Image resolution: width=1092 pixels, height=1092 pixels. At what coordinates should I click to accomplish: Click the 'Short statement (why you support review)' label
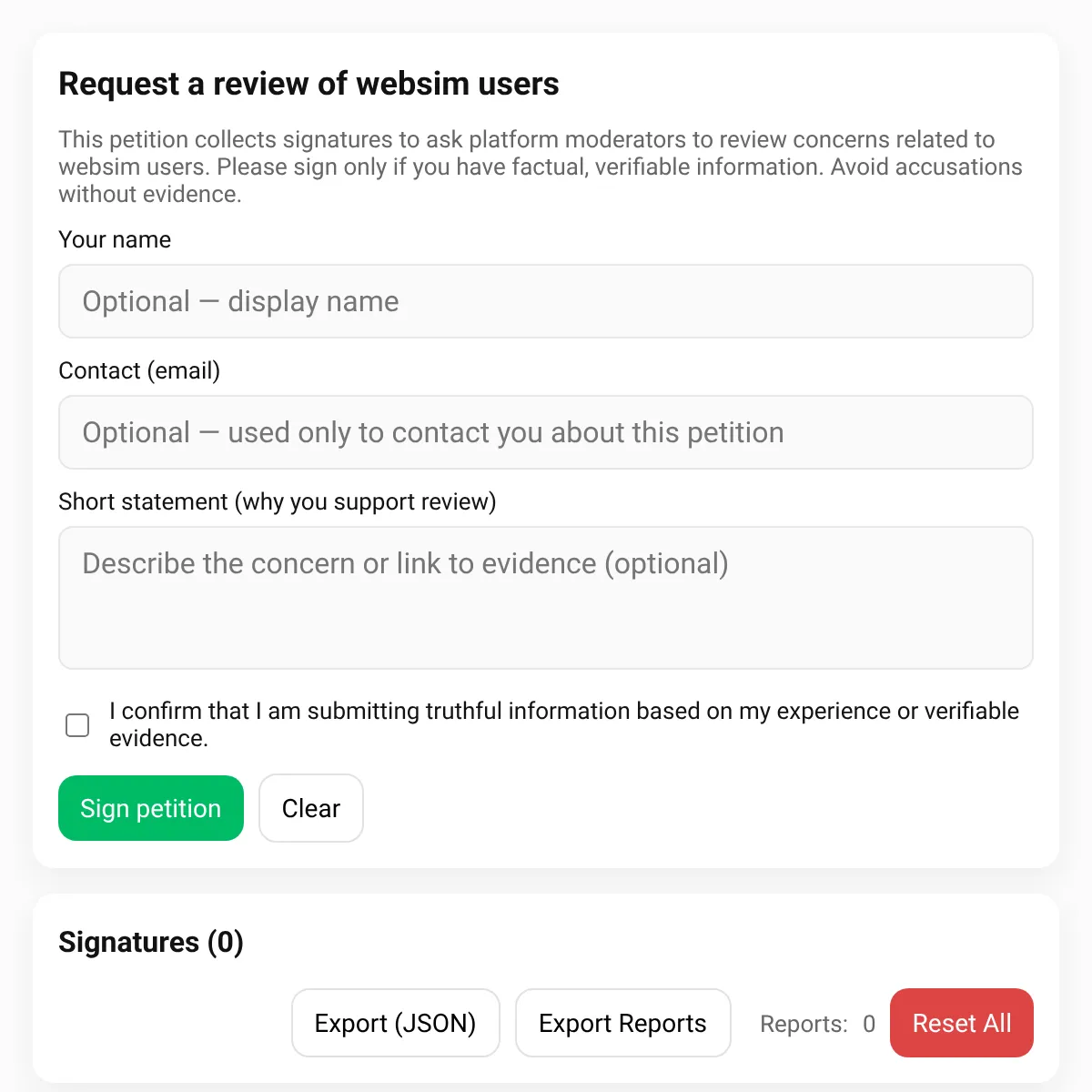[278, 501]
